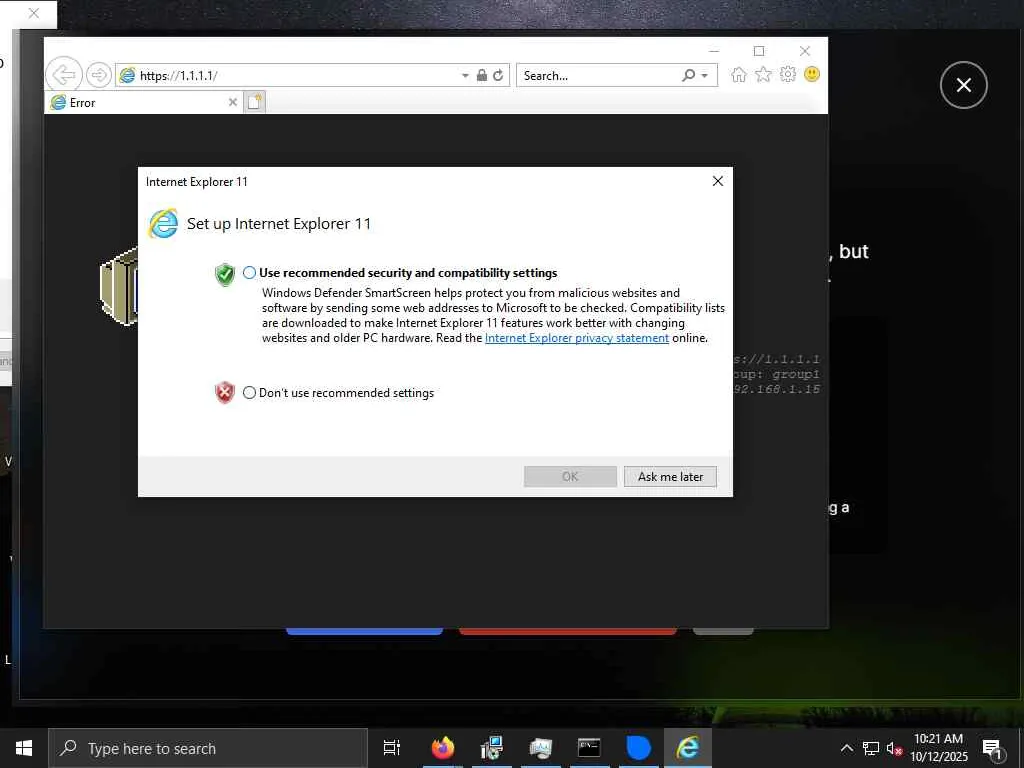The width and height of the screenshot is (1024, 768).
Task: Click the red shield X icon
Action: (225, 392)
